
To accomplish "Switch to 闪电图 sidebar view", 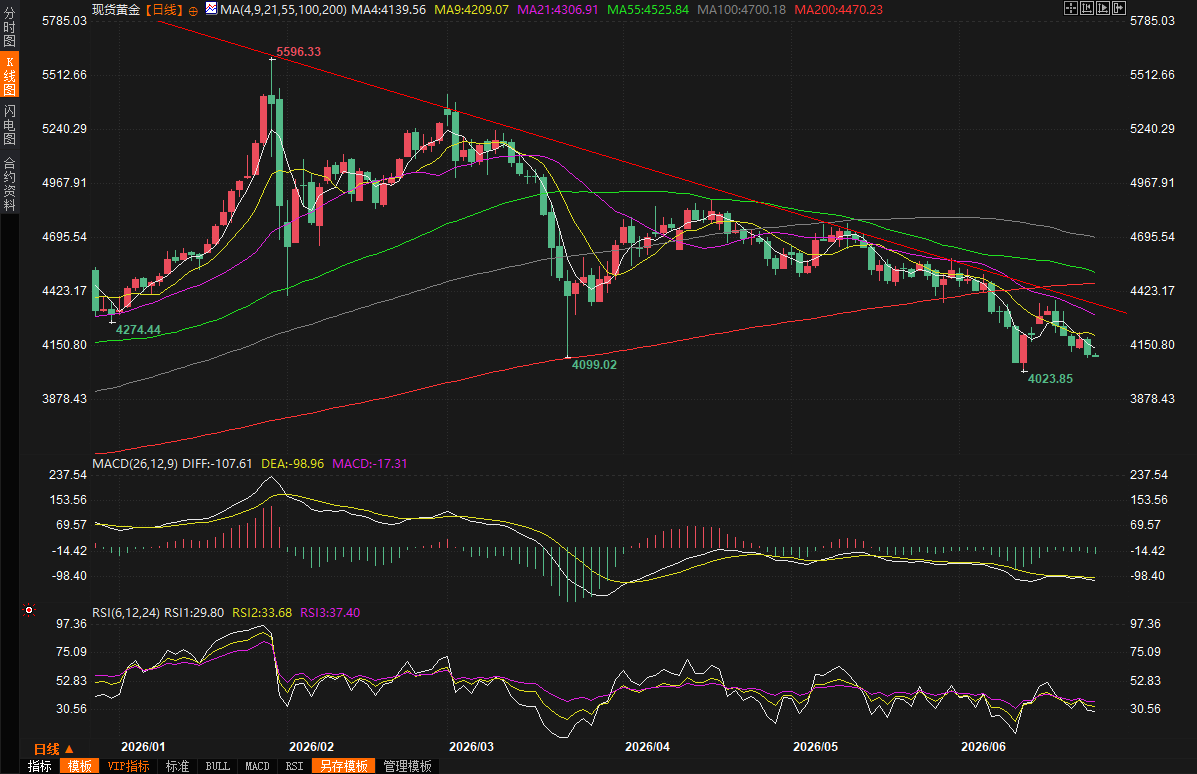I will tap(9, 124).
